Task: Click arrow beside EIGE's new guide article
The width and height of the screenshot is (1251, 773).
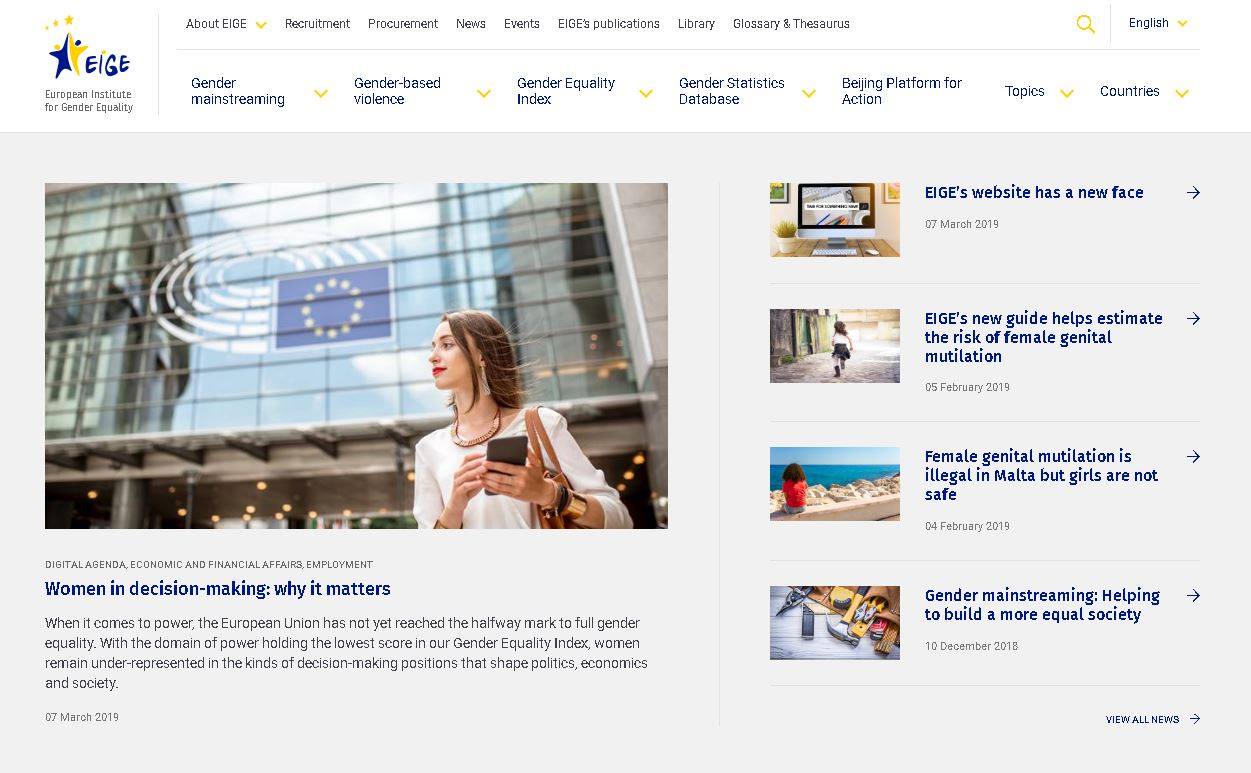Action: [1193, 319]
